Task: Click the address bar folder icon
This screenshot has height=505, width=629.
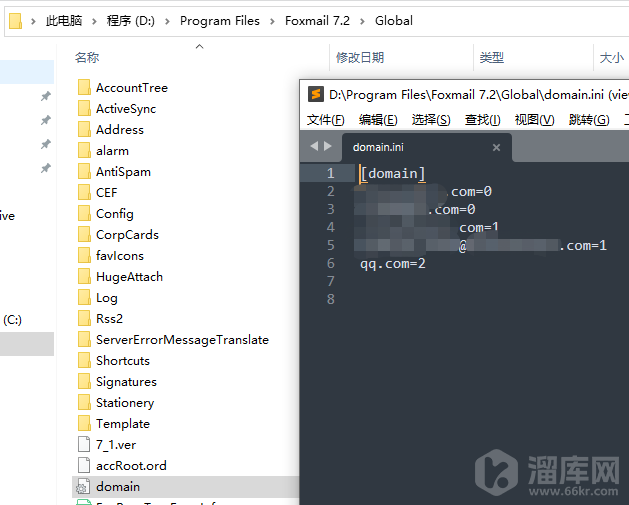Action: click(15, 21)
